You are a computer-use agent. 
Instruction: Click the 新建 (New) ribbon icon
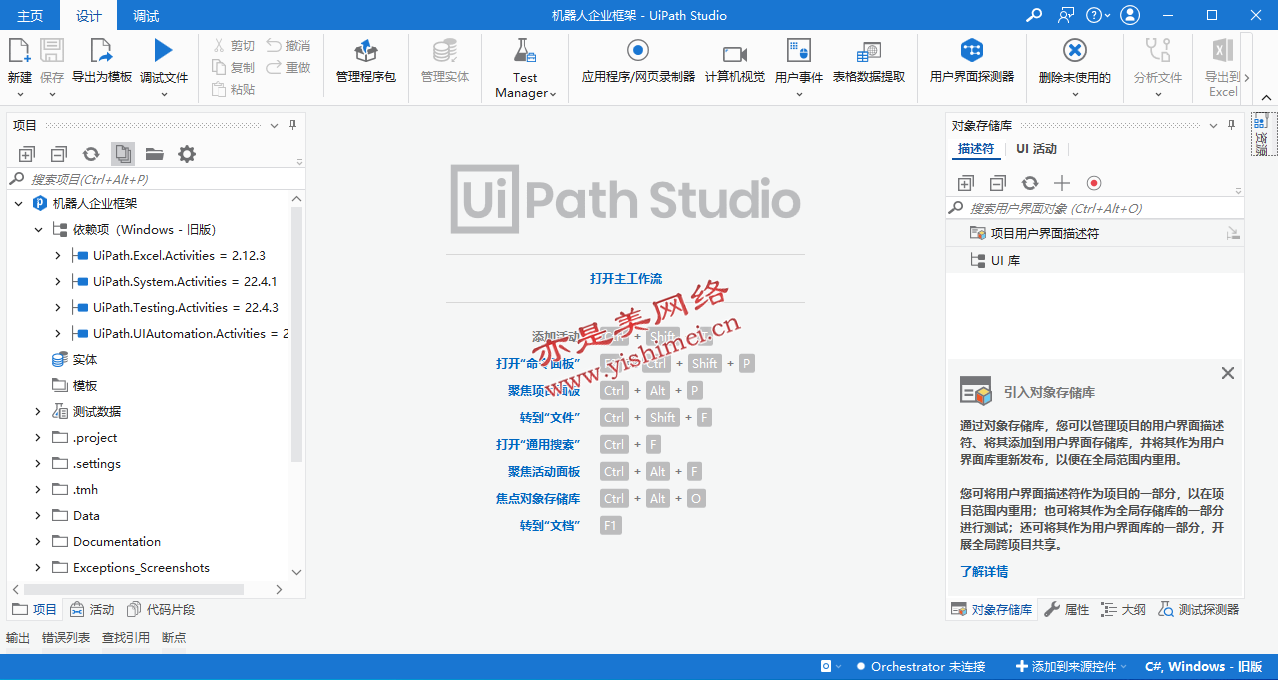pos(19,51)
